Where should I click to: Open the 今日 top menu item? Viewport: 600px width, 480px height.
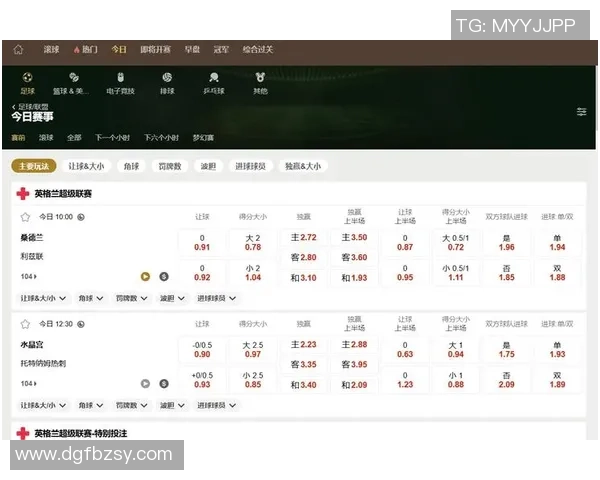[x=119, y=49]
